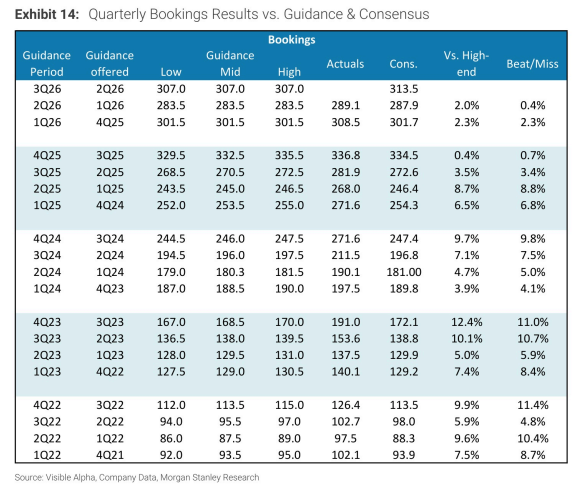This screenshot has height=490, width=582.
Task: Click the 11.4% beat/miss value
Action: 533,405
